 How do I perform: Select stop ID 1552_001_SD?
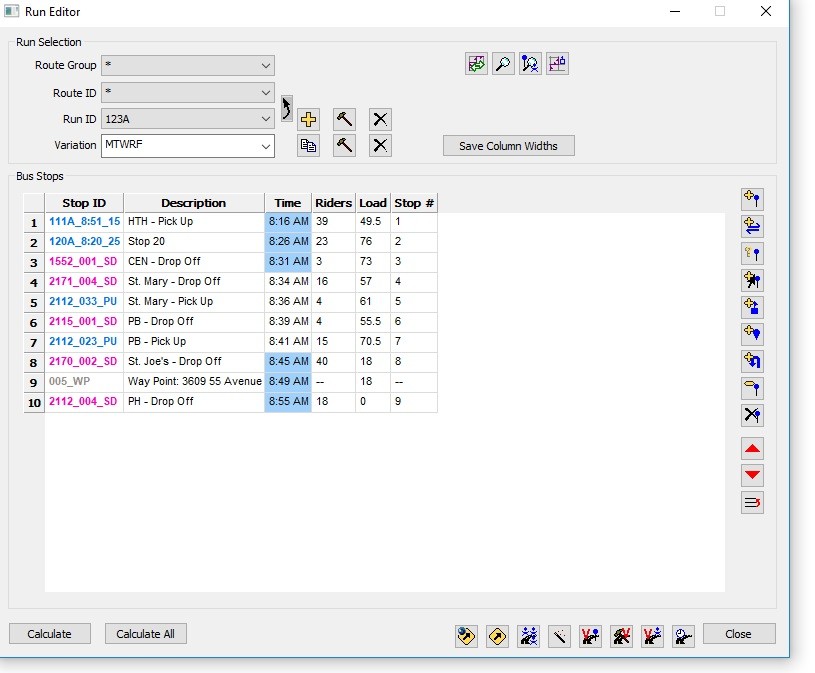tap(84, 261)
